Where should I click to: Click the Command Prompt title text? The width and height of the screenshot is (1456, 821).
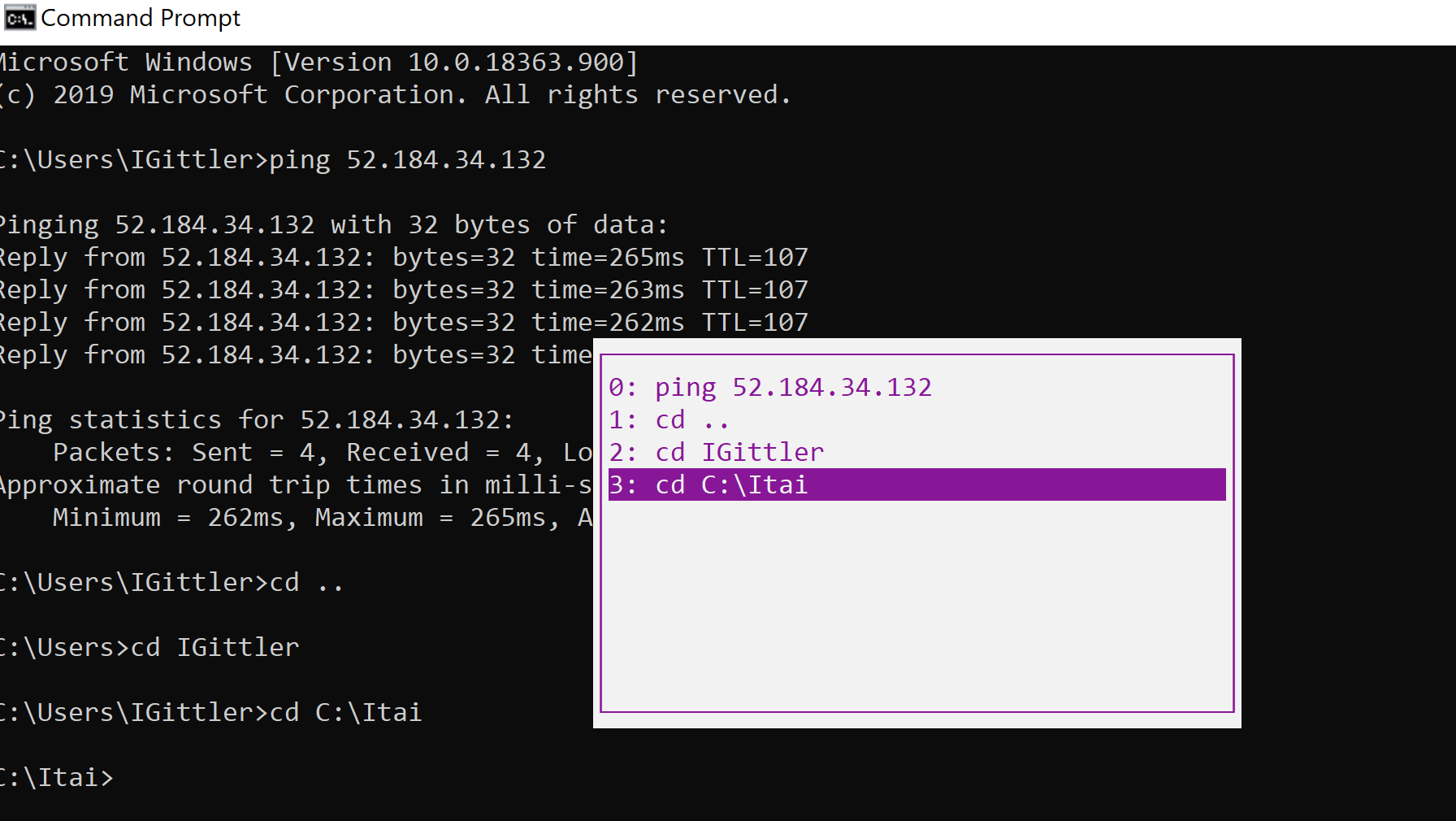142,17
